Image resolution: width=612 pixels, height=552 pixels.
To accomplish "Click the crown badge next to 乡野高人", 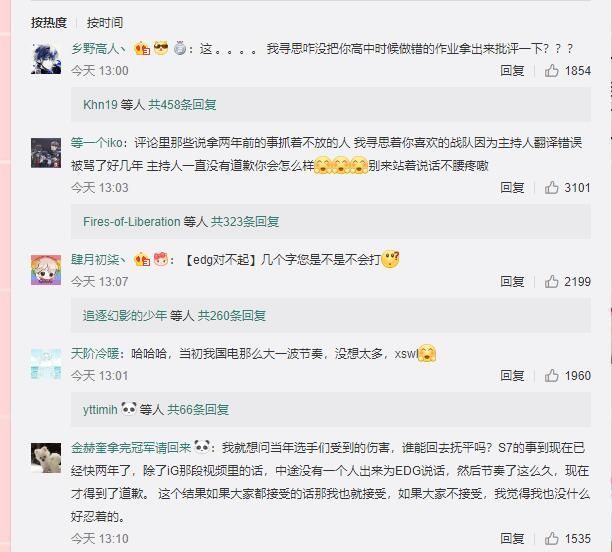I will point(142,49).
